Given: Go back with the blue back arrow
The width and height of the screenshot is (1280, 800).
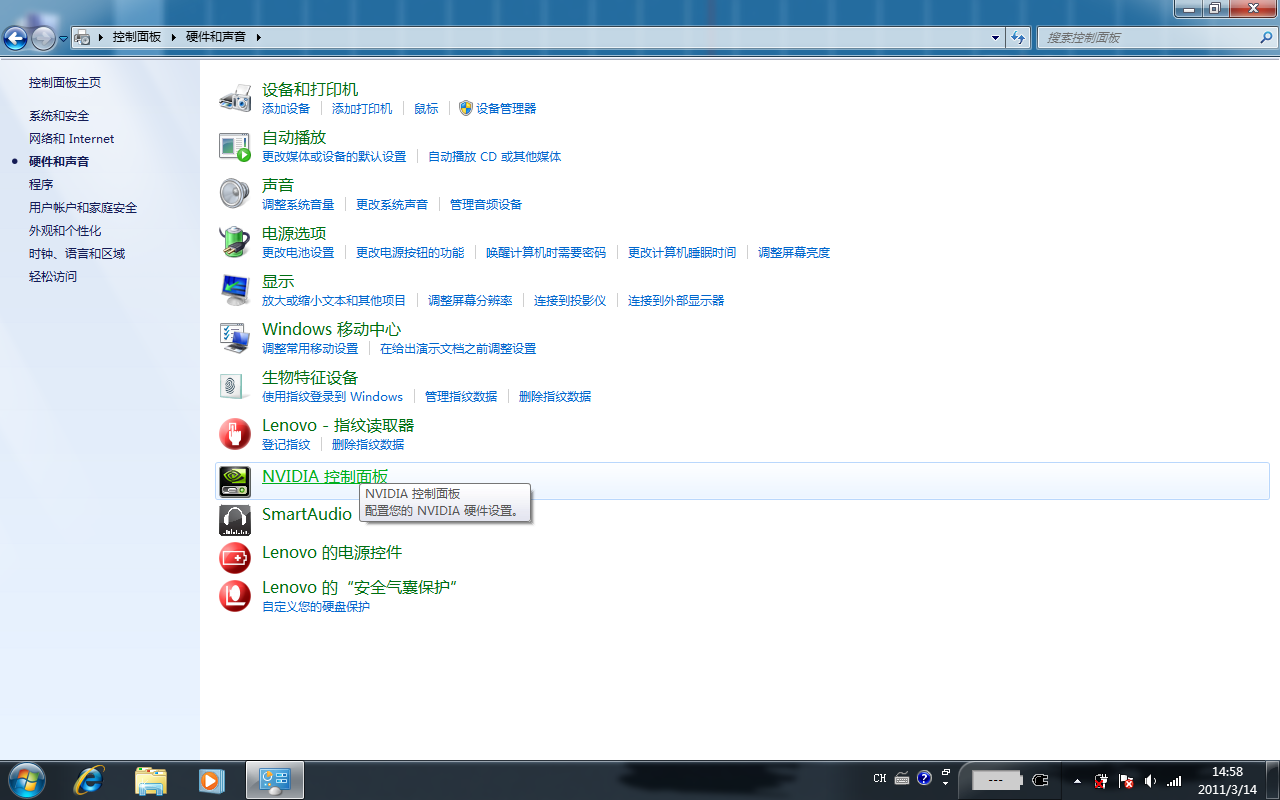Looking at the screenshot, I should pyautogui.click(x=15, y=38).
